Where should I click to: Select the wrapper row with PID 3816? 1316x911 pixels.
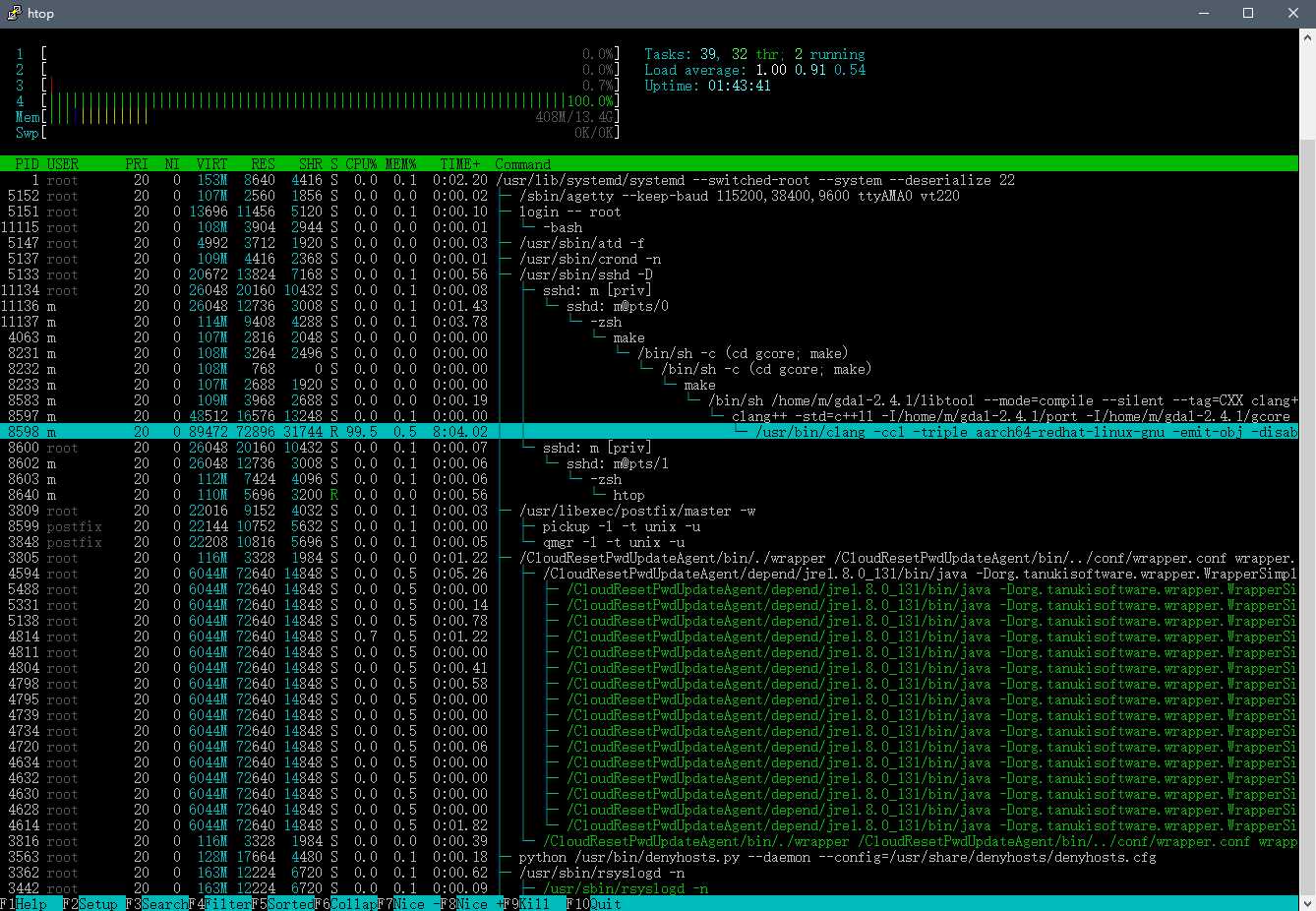[x=649, y=841]
